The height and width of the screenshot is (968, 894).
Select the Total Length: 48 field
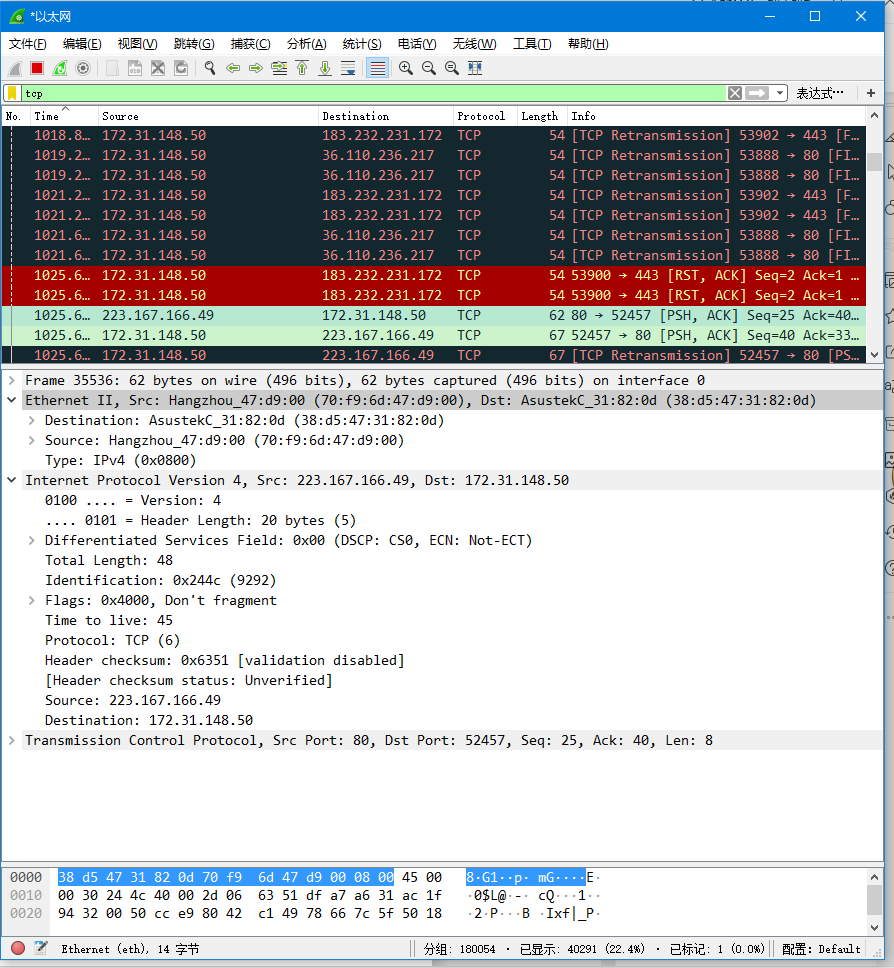coord(109,561)
